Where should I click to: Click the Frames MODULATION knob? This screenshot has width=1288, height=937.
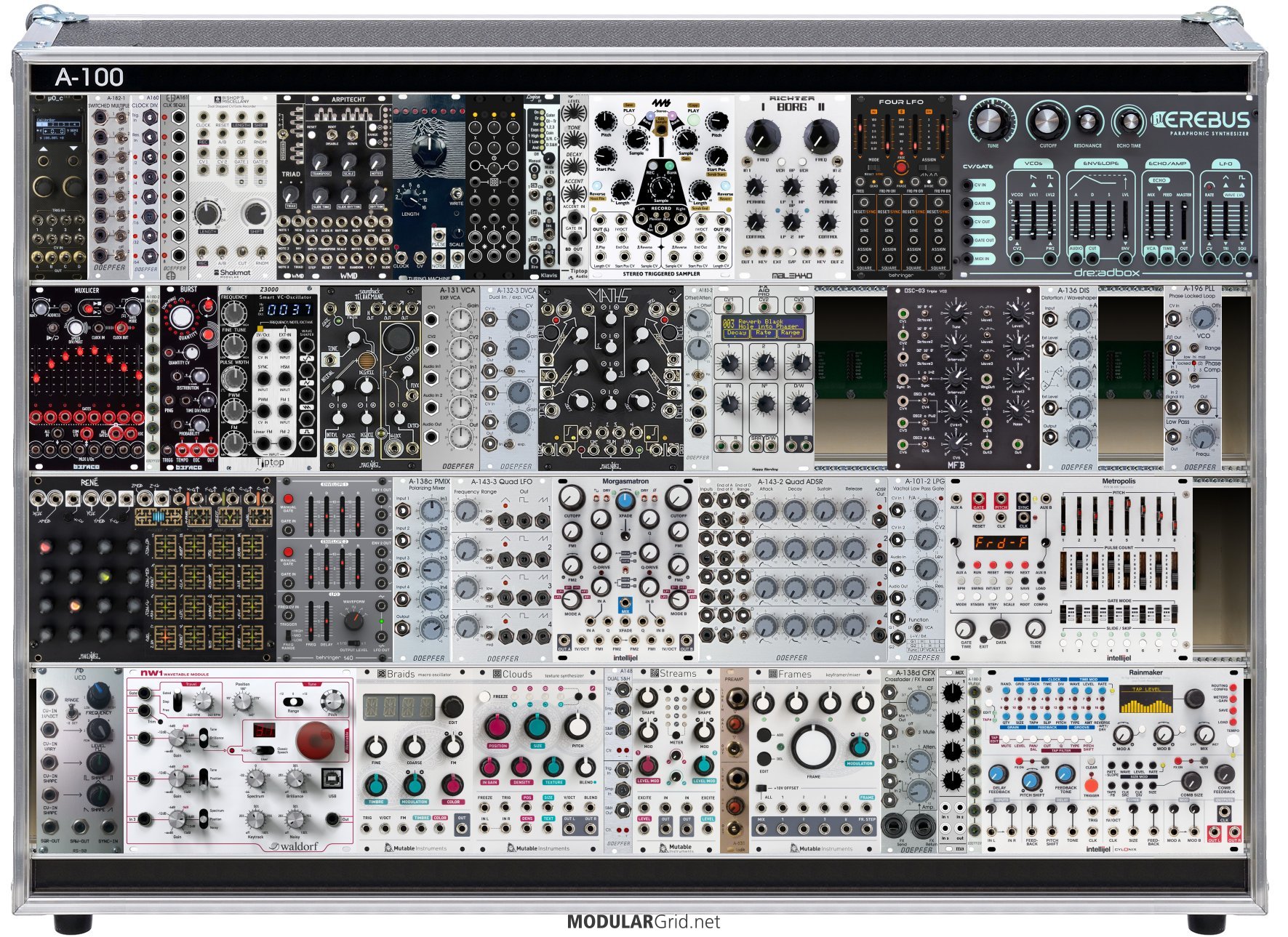point(860,747)
